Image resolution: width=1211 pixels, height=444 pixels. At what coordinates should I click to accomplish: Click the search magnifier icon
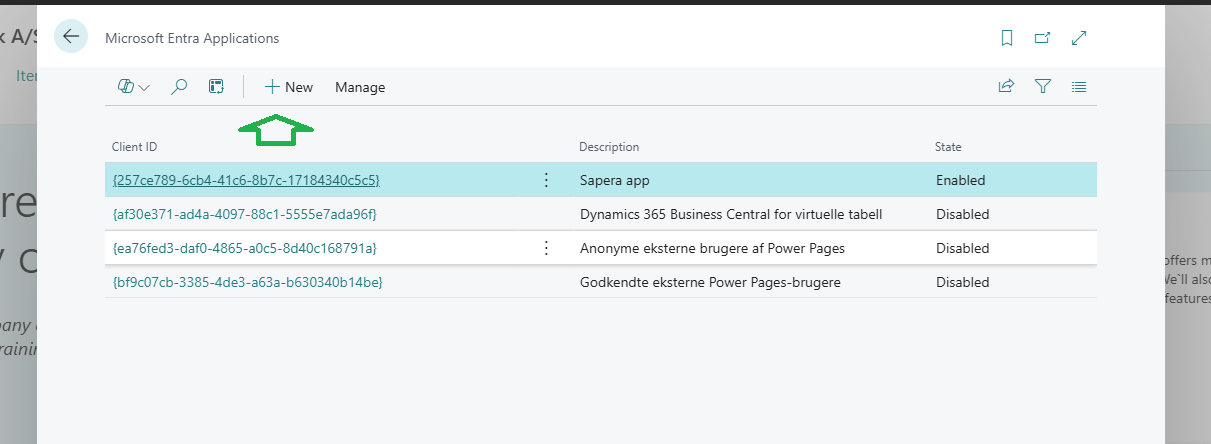click(179, 87)
